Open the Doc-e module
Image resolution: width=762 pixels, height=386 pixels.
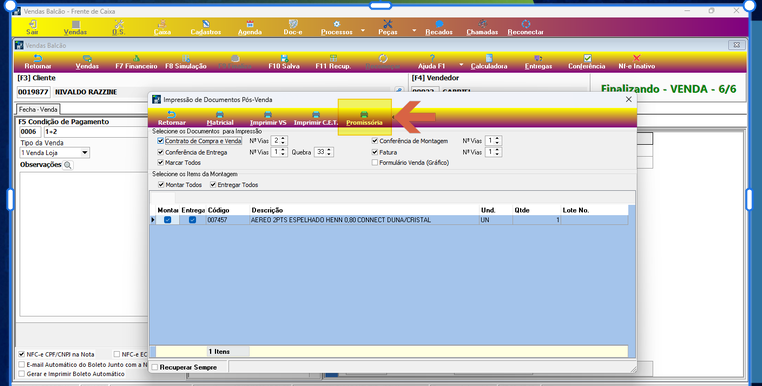click(x=293, y=27)
